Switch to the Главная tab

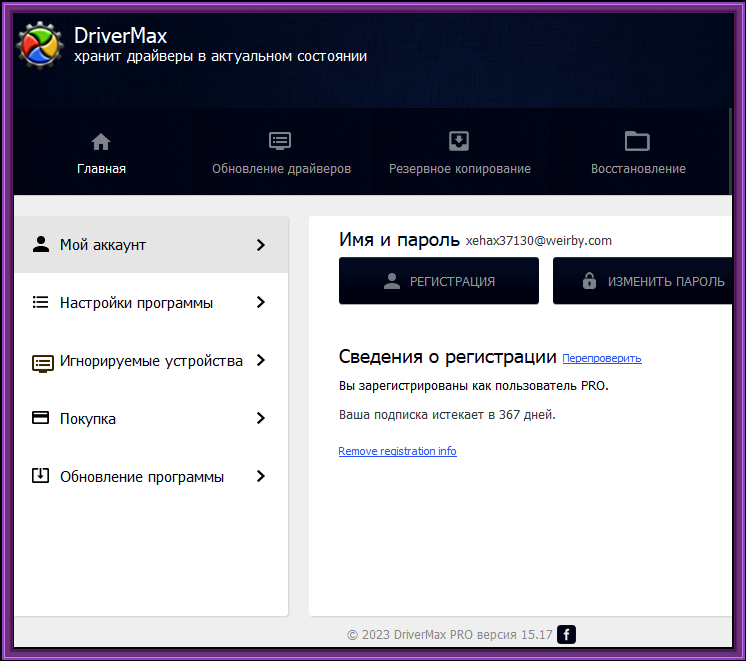click(101, 153)
